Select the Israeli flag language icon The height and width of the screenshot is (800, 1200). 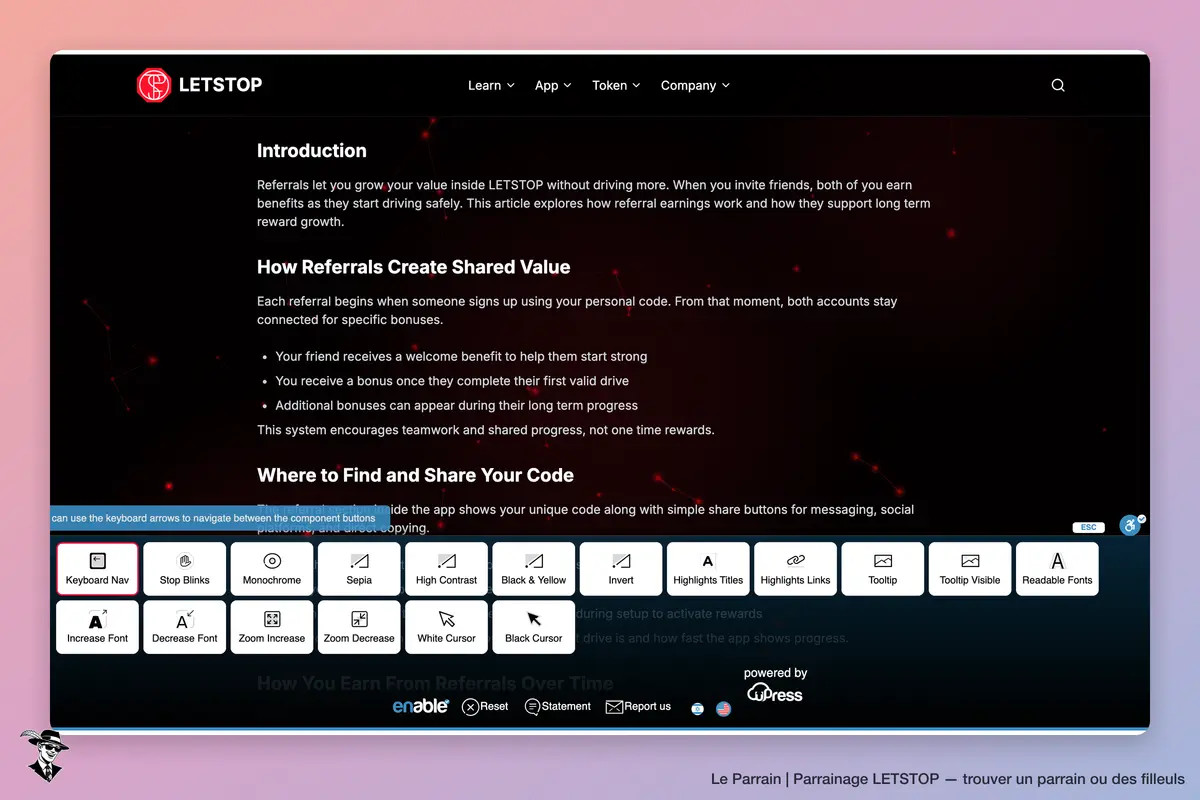pos(697,709)
